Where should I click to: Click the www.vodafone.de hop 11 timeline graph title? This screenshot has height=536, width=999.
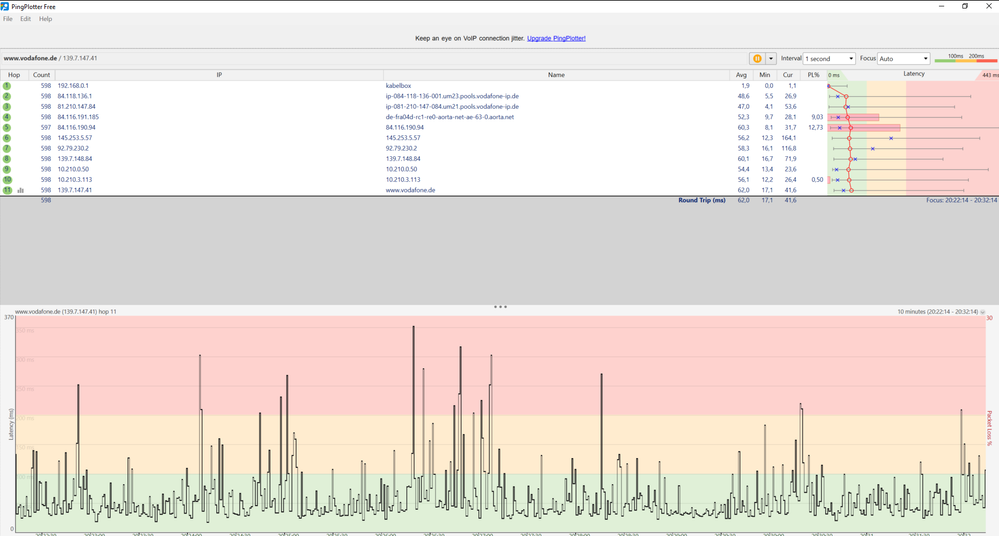click(66, 312)
